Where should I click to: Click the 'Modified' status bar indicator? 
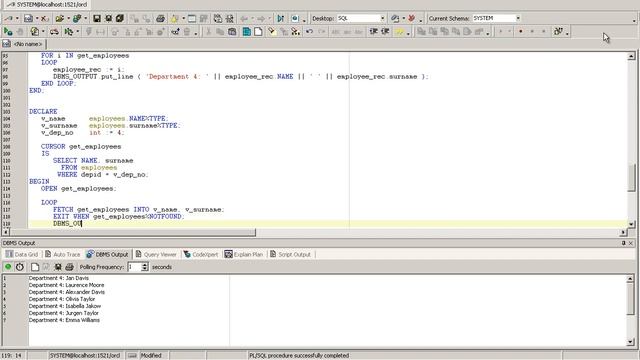[x=151, y=356]
